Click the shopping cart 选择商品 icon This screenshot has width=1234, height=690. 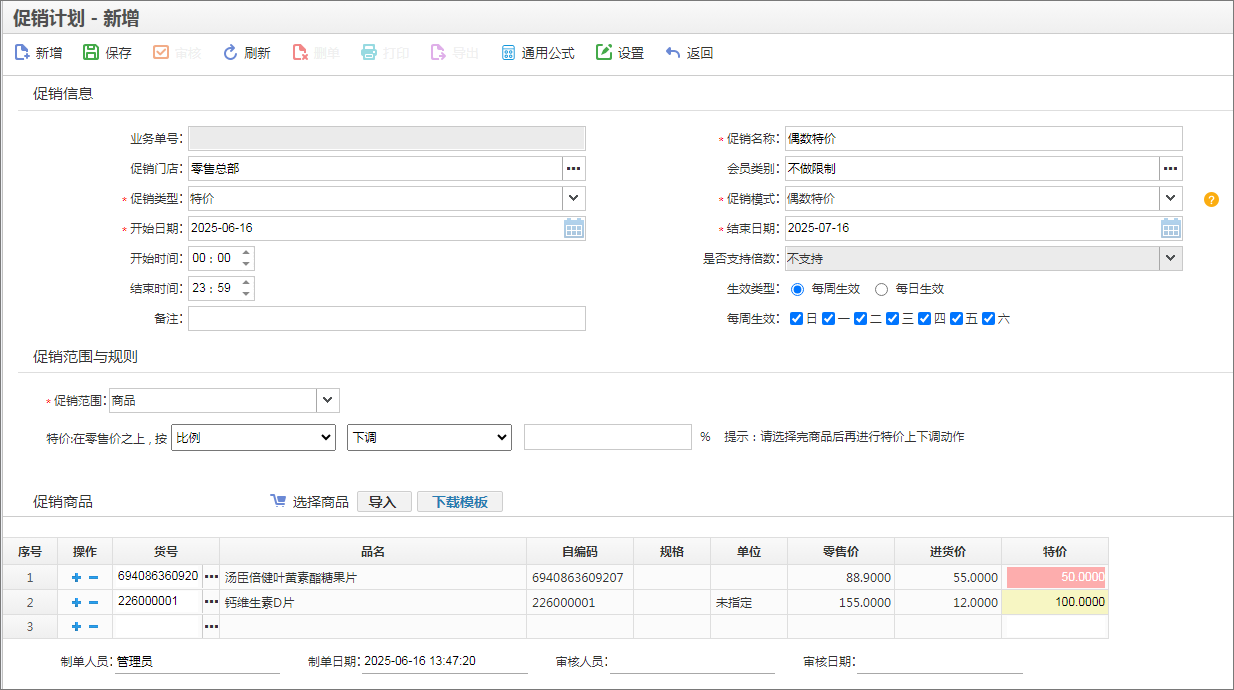tap(279, 501)
